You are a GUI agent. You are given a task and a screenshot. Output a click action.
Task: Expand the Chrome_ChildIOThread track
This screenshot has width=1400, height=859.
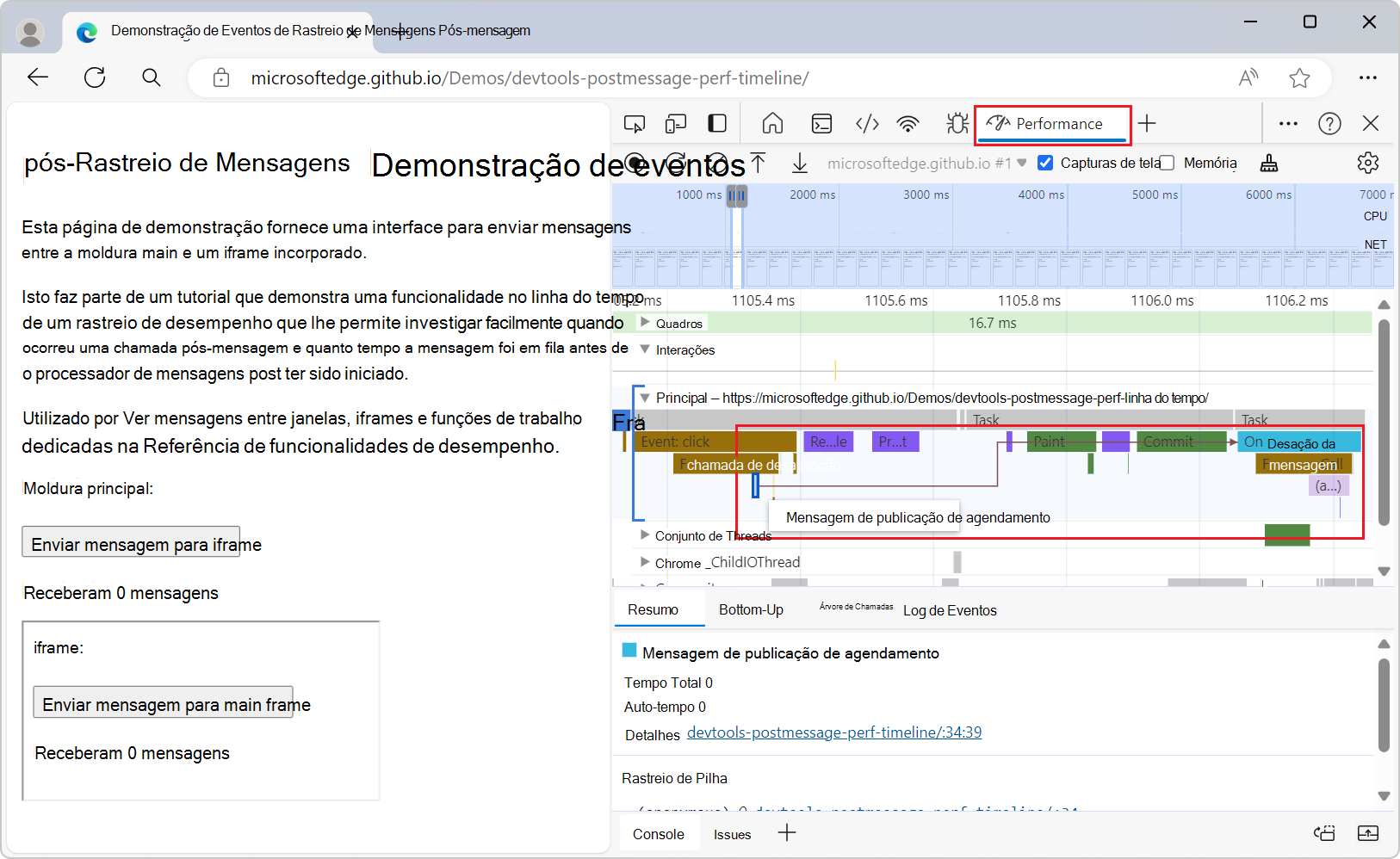[x=645, y=562]
